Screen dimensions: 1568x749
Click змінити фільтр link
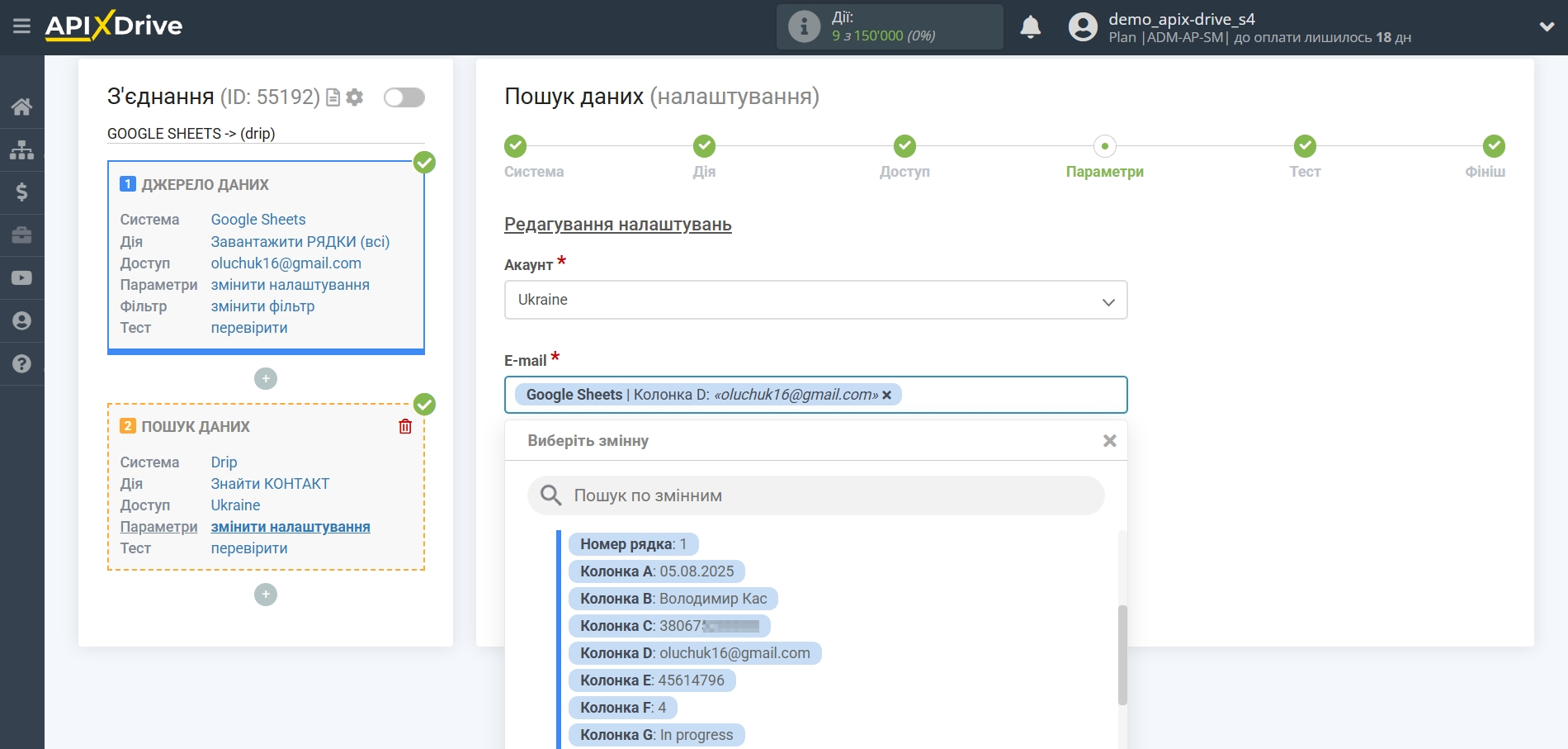262,306
